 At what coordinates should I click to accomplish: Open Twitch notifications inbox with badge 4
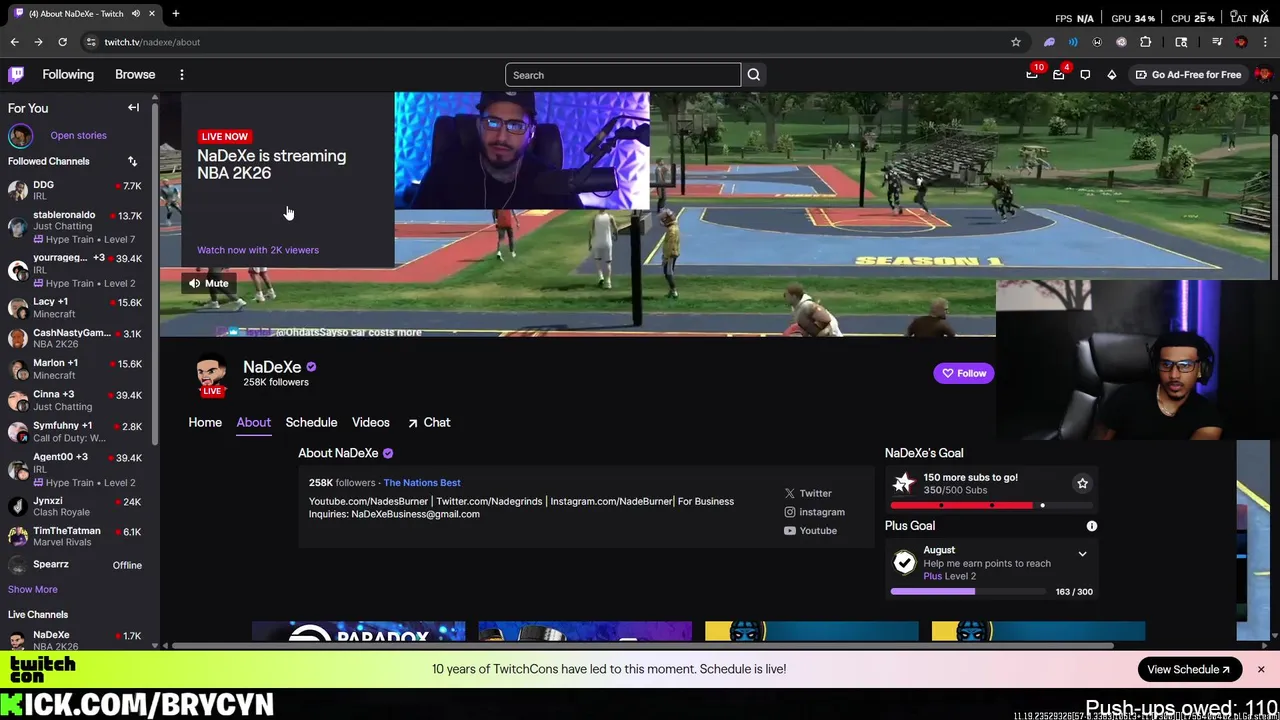click(1059, 74)
